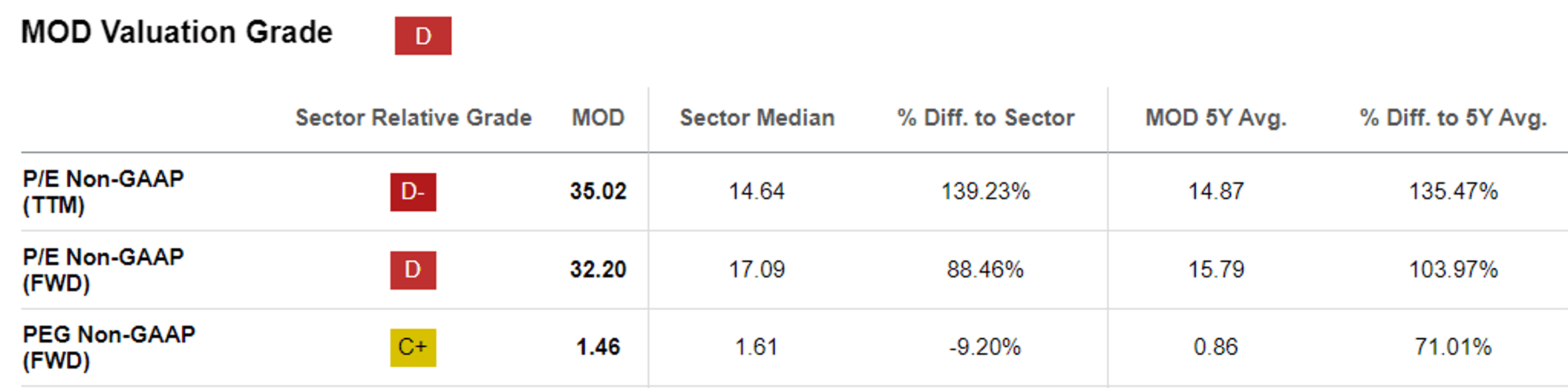Screen dimensions: 1568x388
Task: Click the % Diff. to 5Y Avg. header
Action: 1453,118
